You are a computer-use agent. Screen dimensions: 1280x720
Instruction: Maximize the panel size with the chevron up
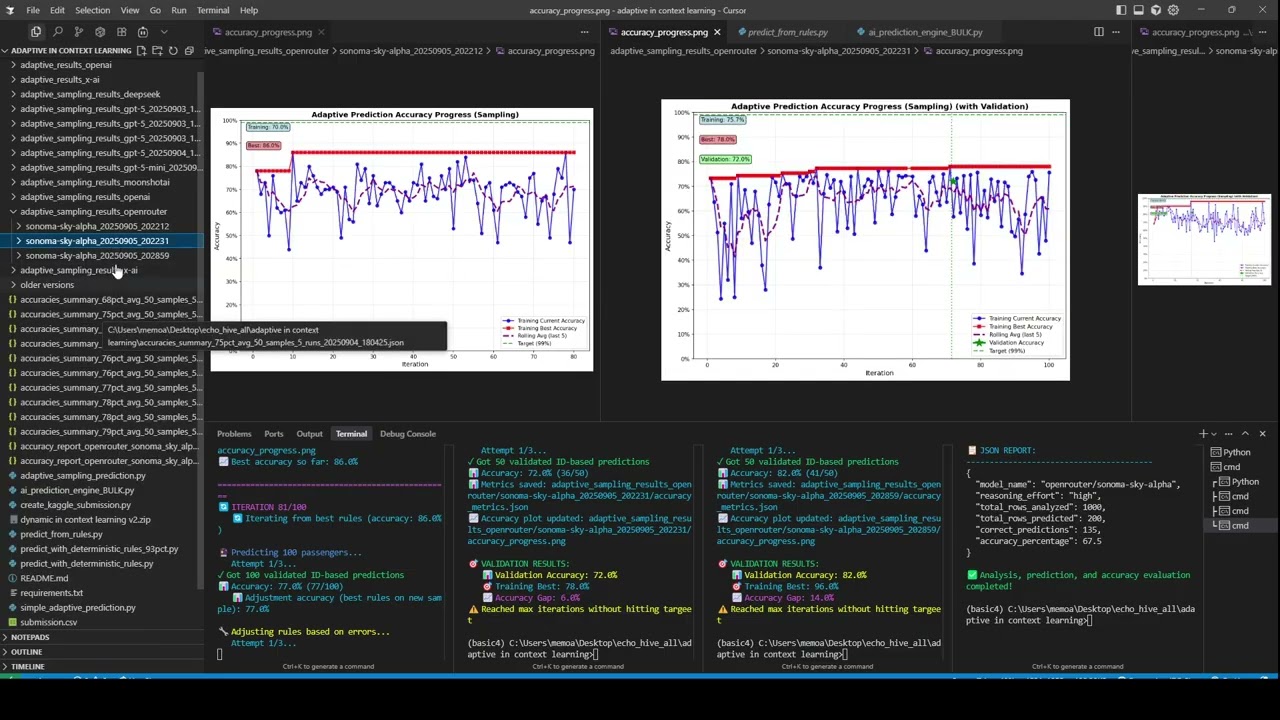[x=1245, y=434]
